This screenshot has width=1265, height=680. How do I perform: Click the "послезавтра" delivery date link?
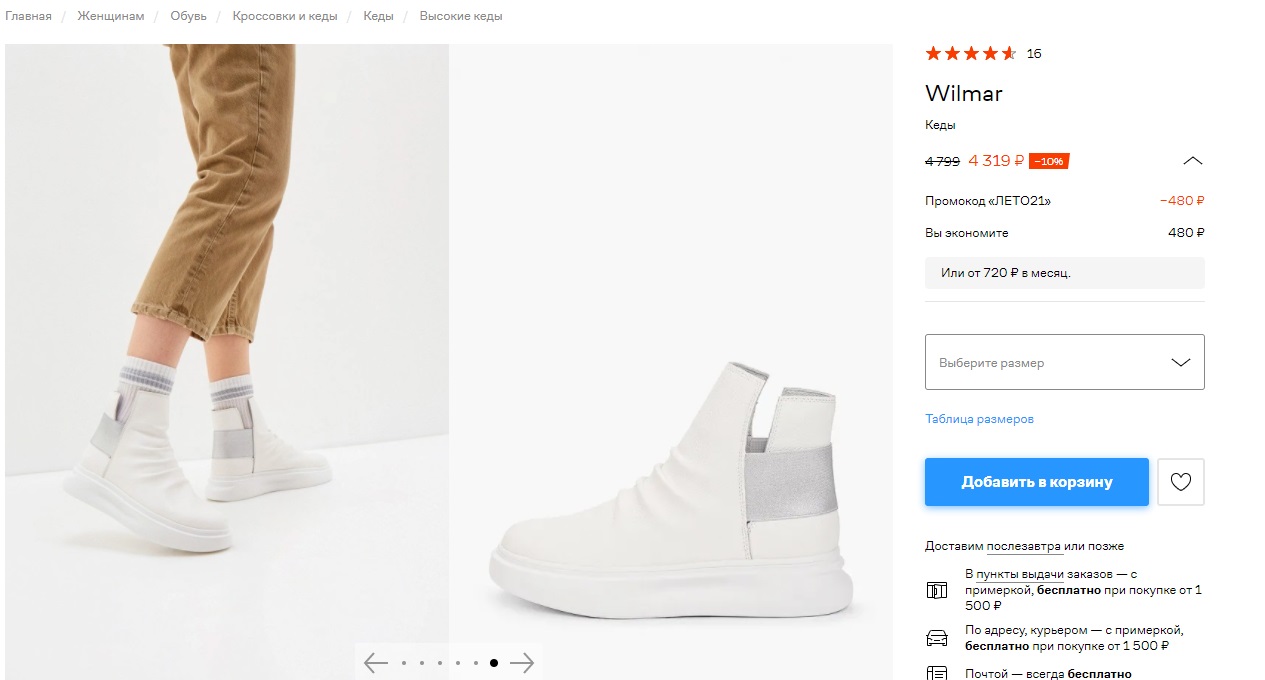click(x=1024, y=546)
